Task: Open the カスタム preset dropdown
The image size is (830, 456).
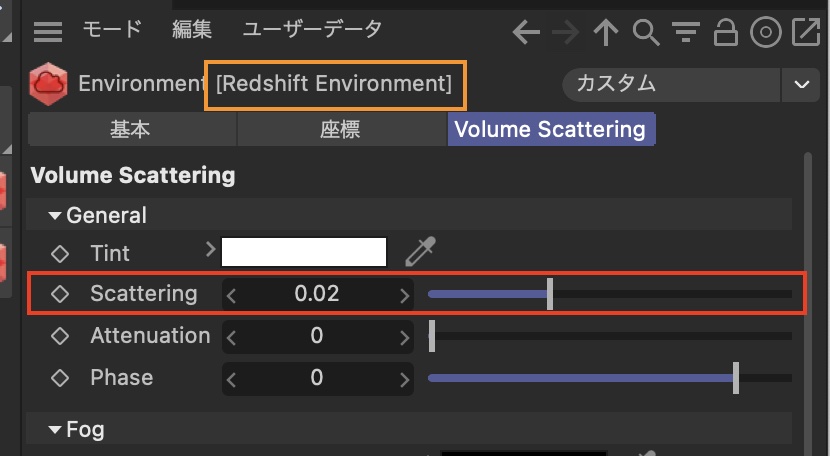Action: [801, 84]
